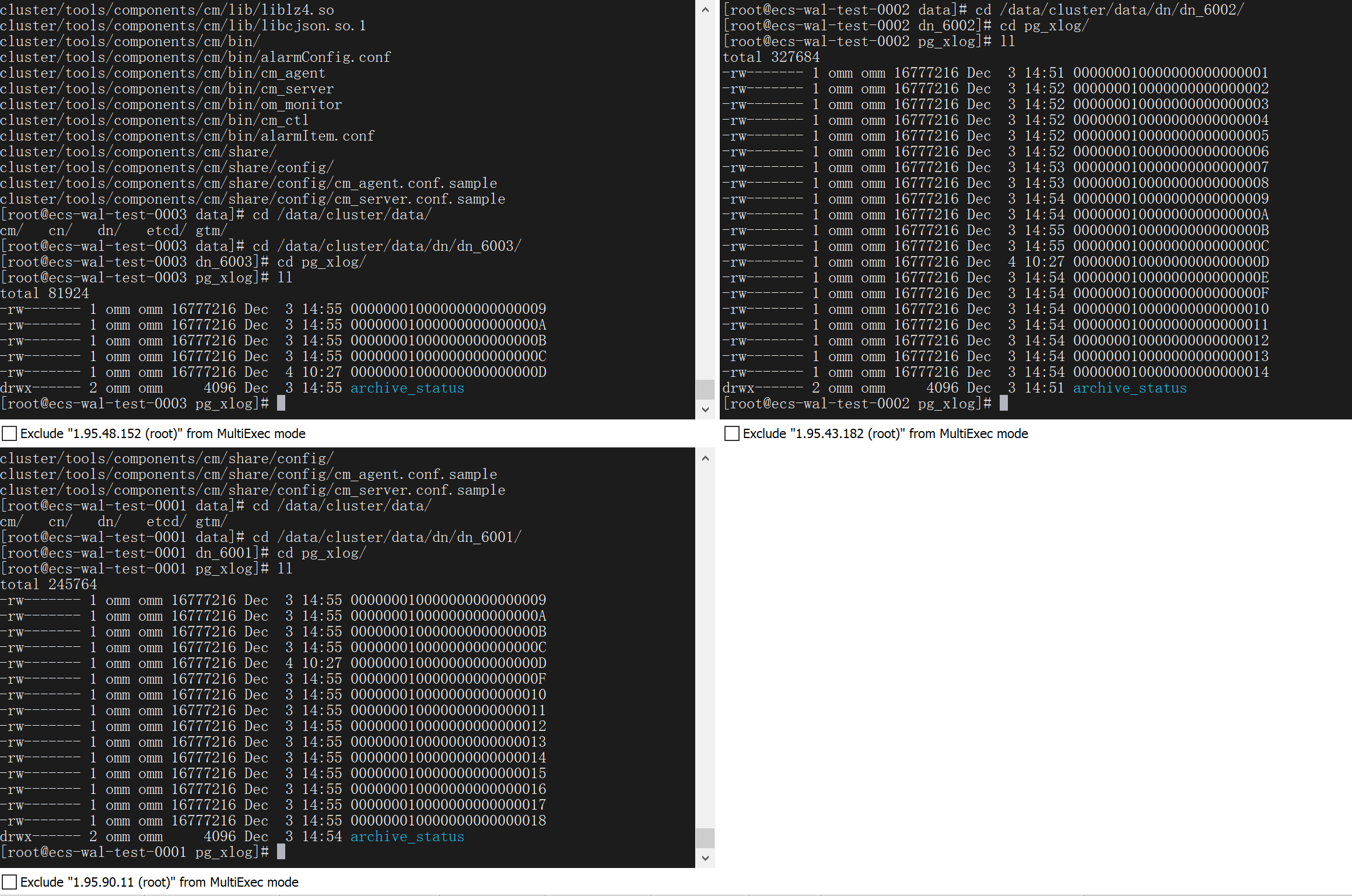The image size is (1352, 896).
Task: Focus the ecs-wal-test-0003 terminal prompt cursor
Action: tap(281, 404)
